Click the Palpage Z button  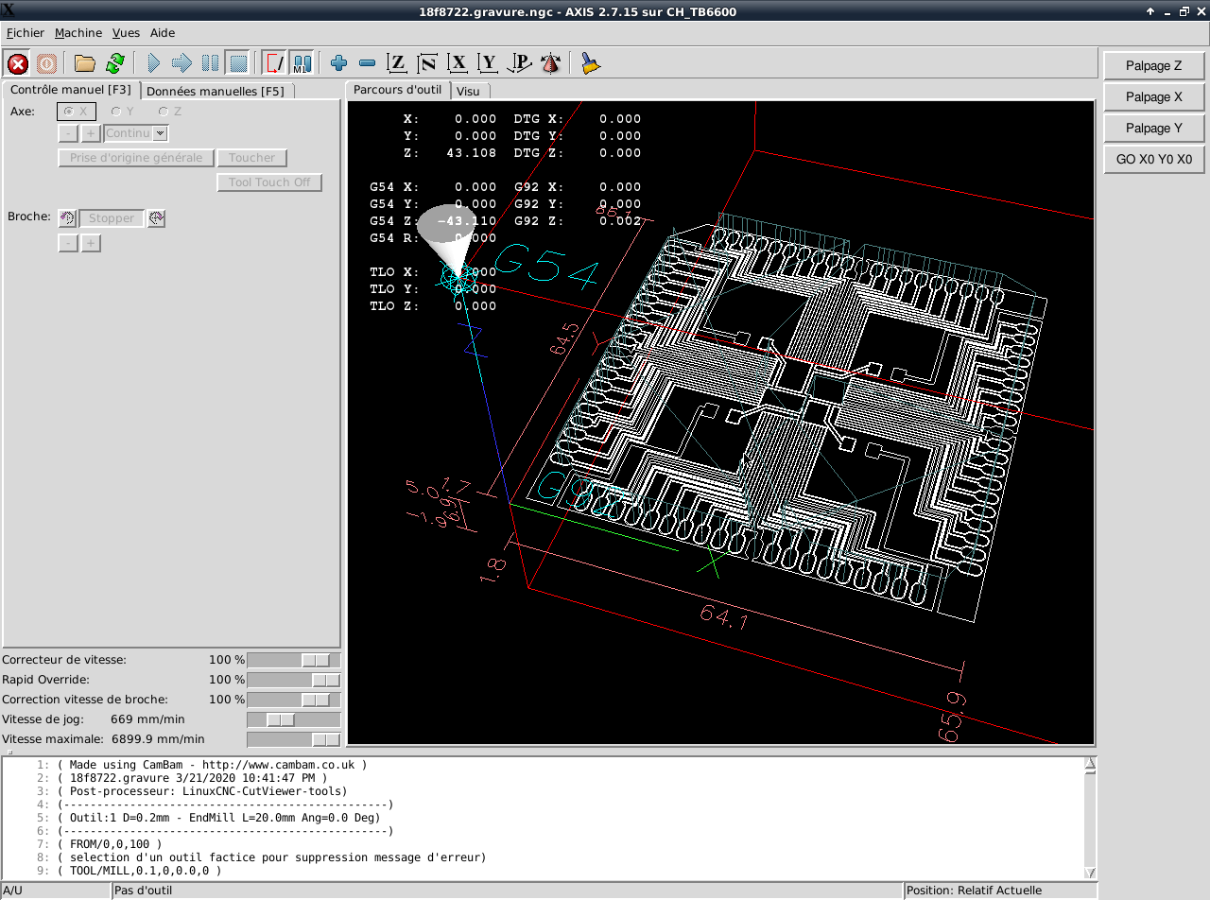pyautogui.click(x=1153, y=66)
